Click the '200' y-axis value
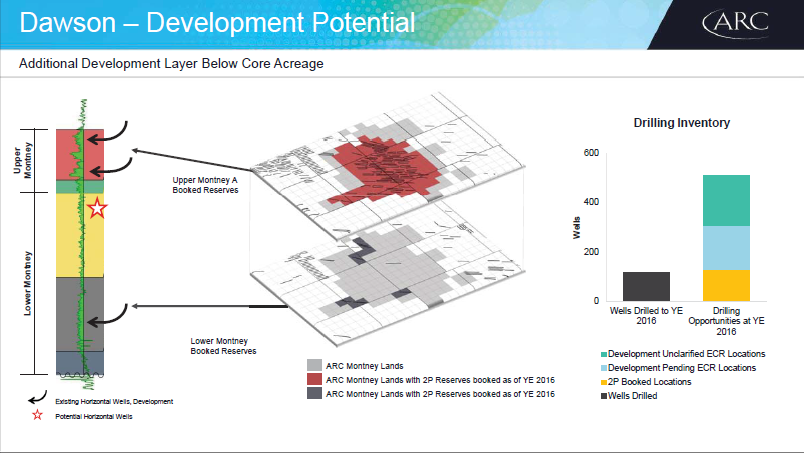 click(x=591, y=251)
